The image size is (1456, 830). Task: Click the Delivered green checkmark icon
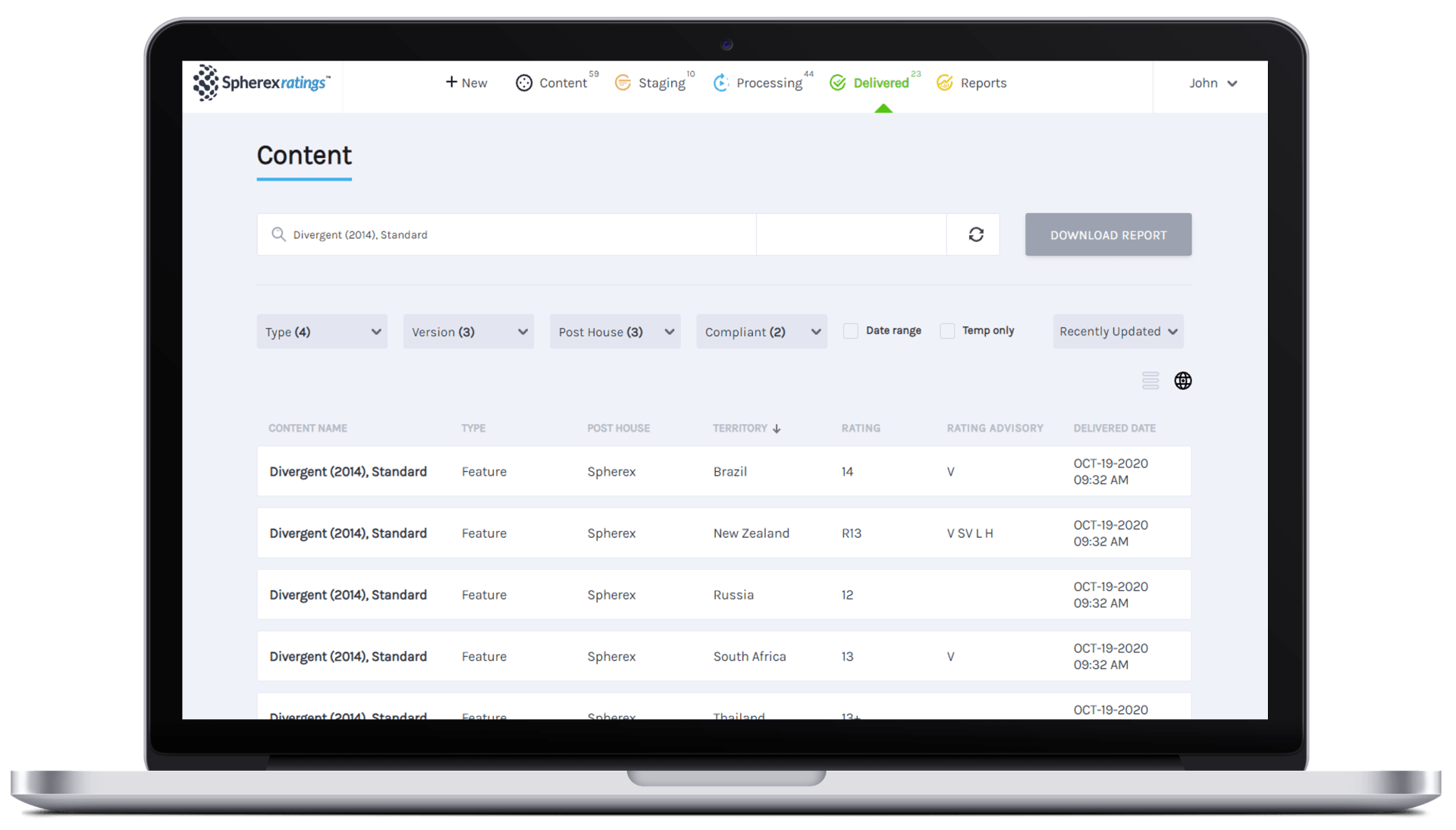coord(838,83)
